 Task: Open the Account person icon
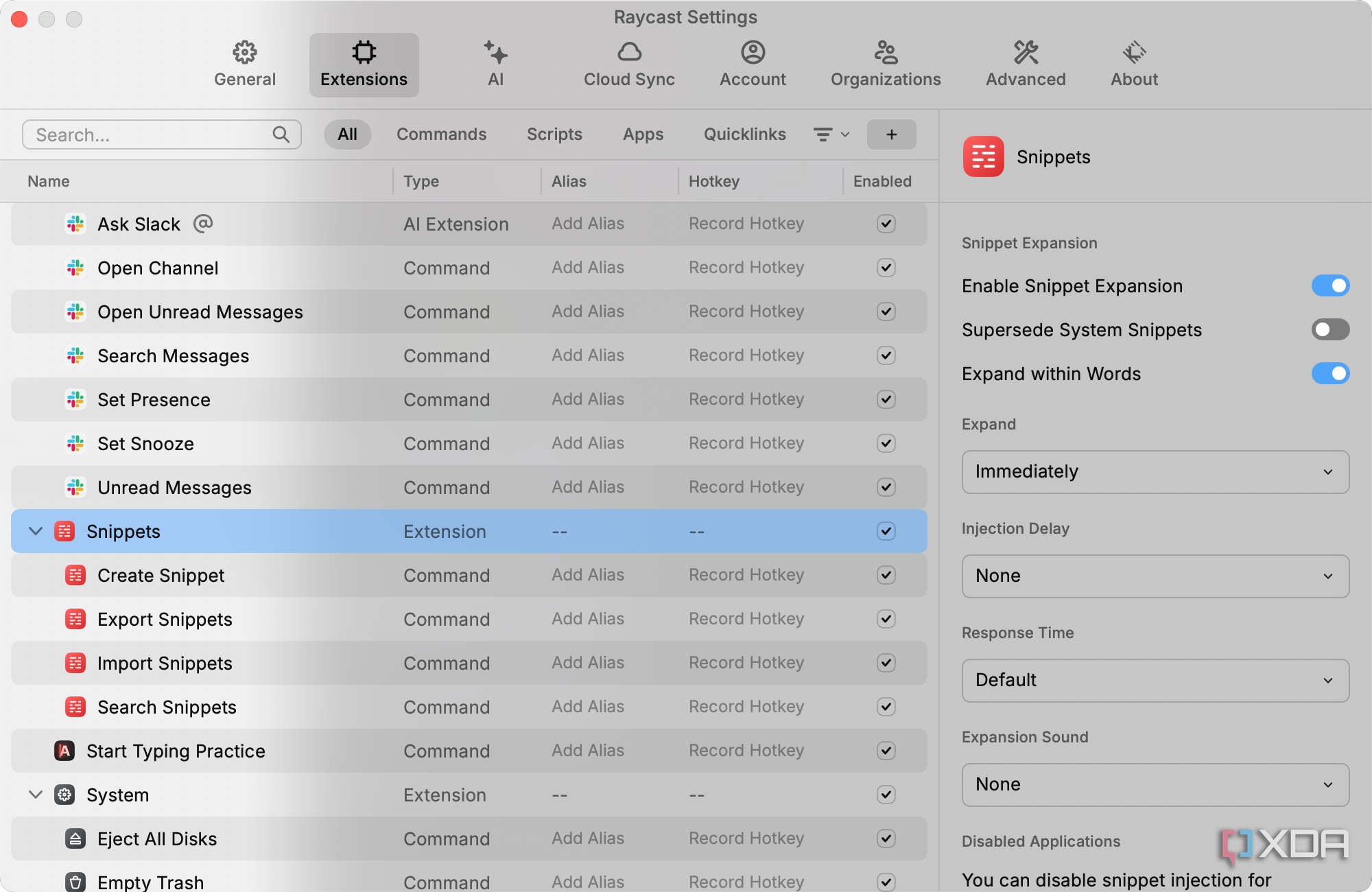(x=753, y=52)
